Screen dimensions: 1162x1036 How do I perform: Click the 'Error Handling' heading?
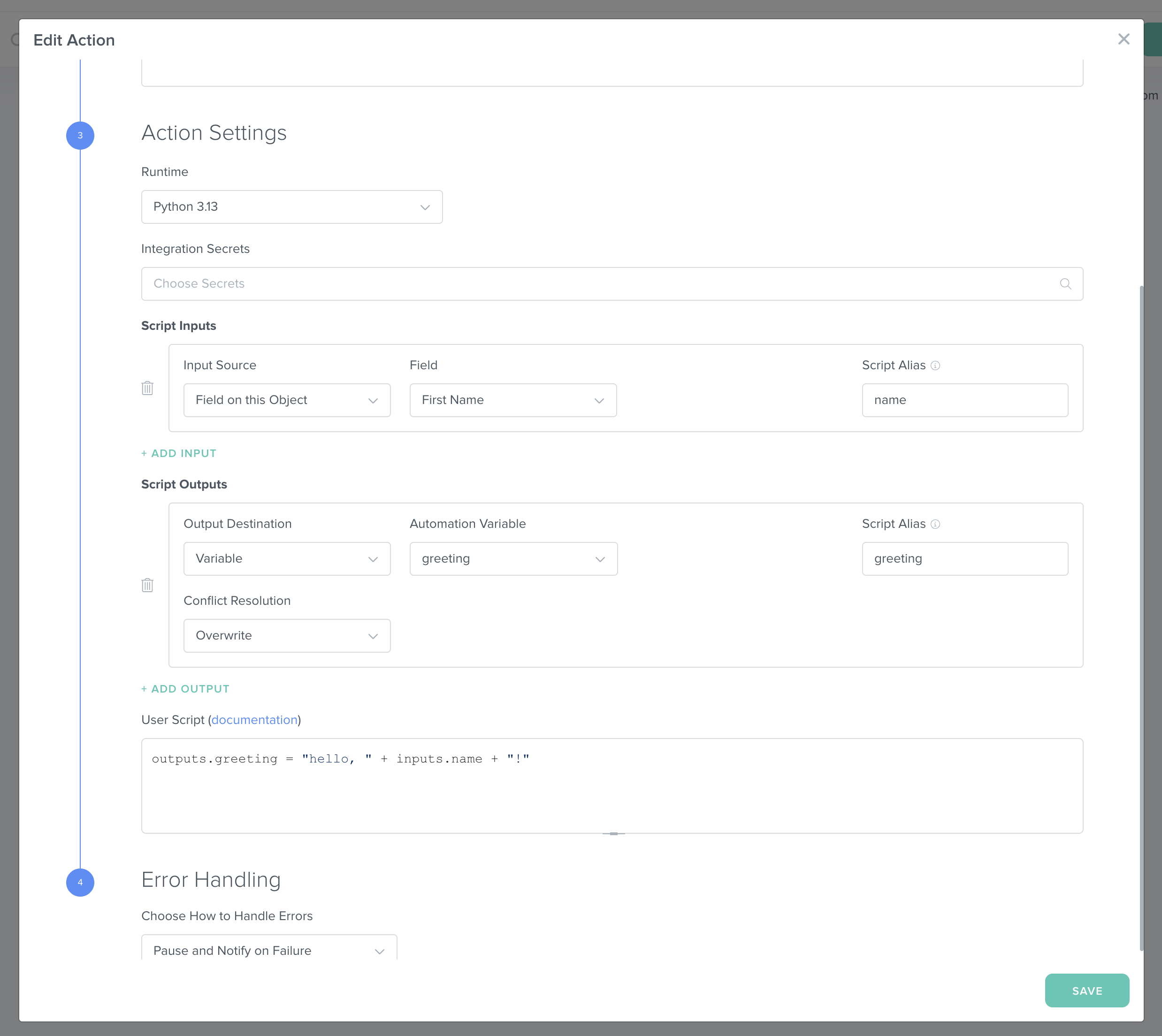click(211, 880)
